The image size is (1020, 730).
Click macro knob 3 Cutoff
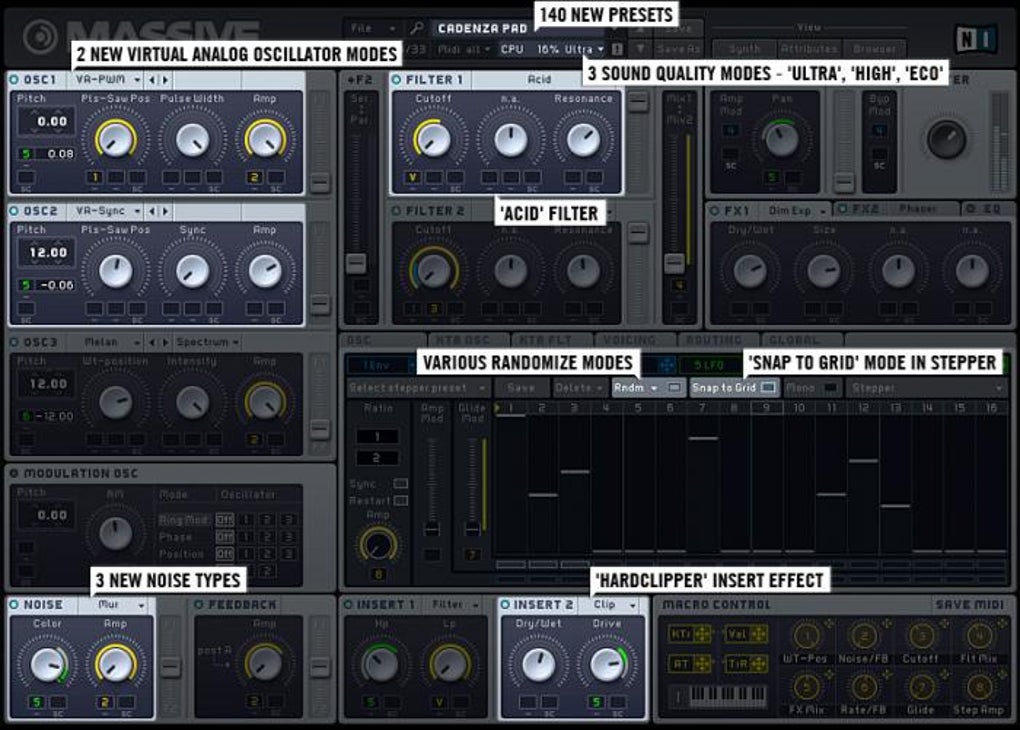click(921, 636)
